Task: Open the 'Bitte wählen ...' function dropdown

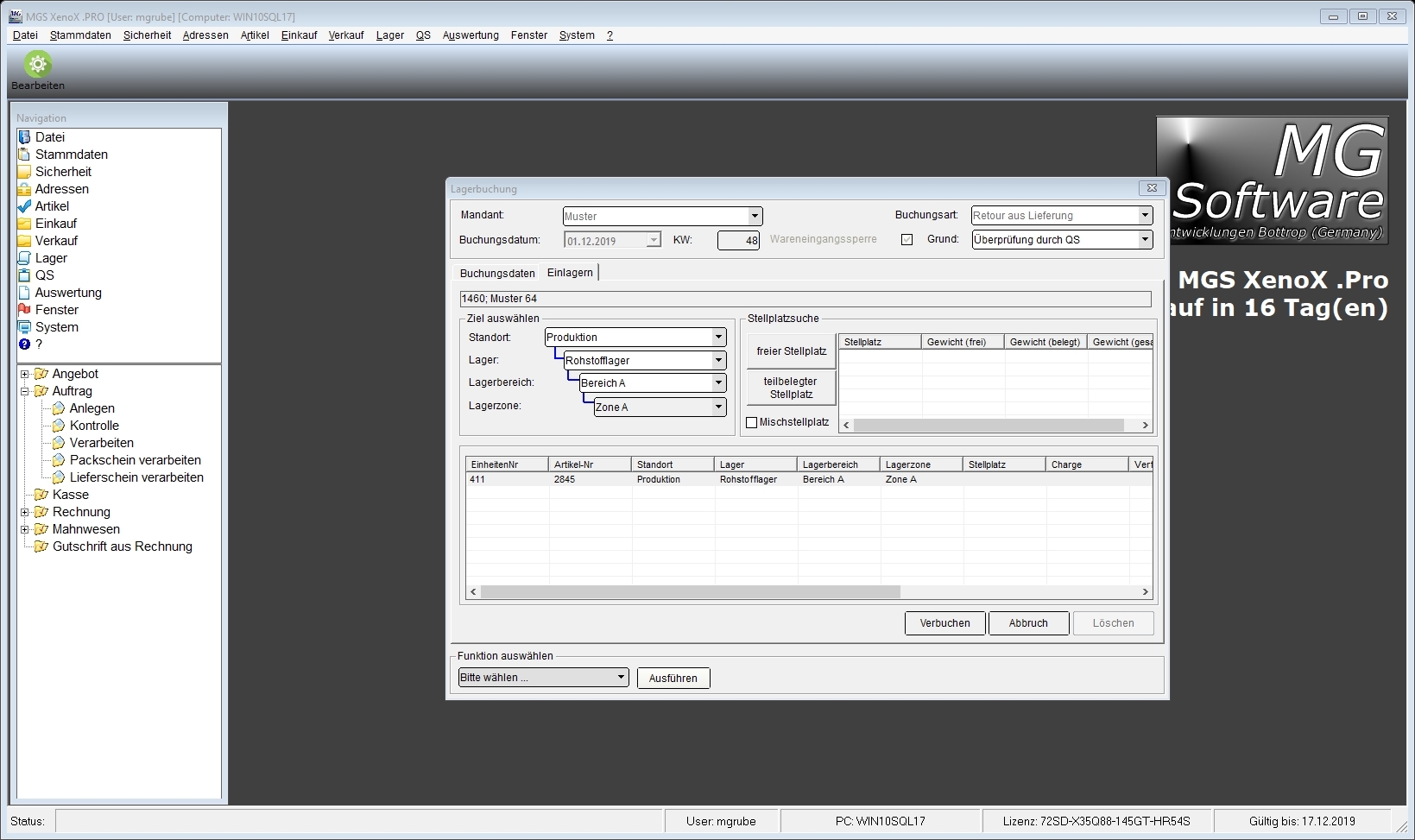Action: tap(543, 678)
